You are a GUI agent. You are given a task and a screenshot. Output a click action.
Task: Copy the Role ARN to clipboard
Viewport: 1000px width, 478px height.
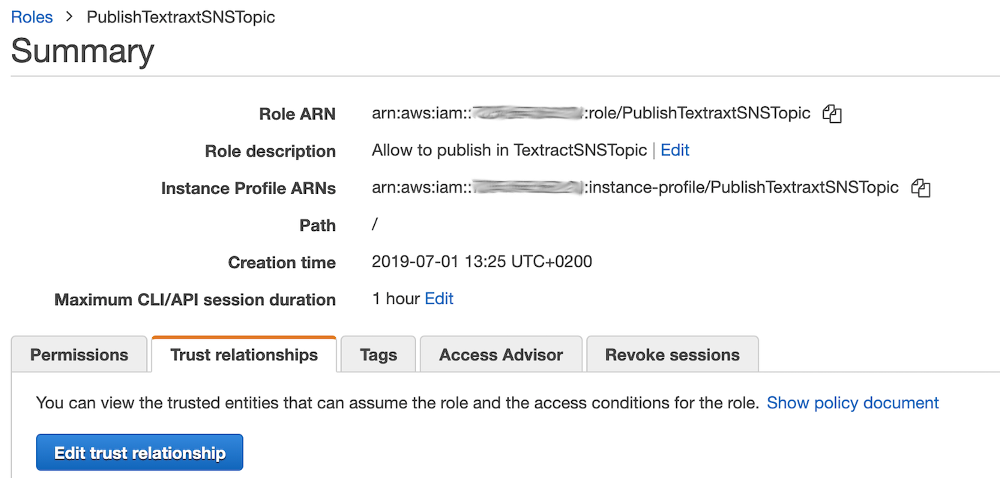[832, 114]
